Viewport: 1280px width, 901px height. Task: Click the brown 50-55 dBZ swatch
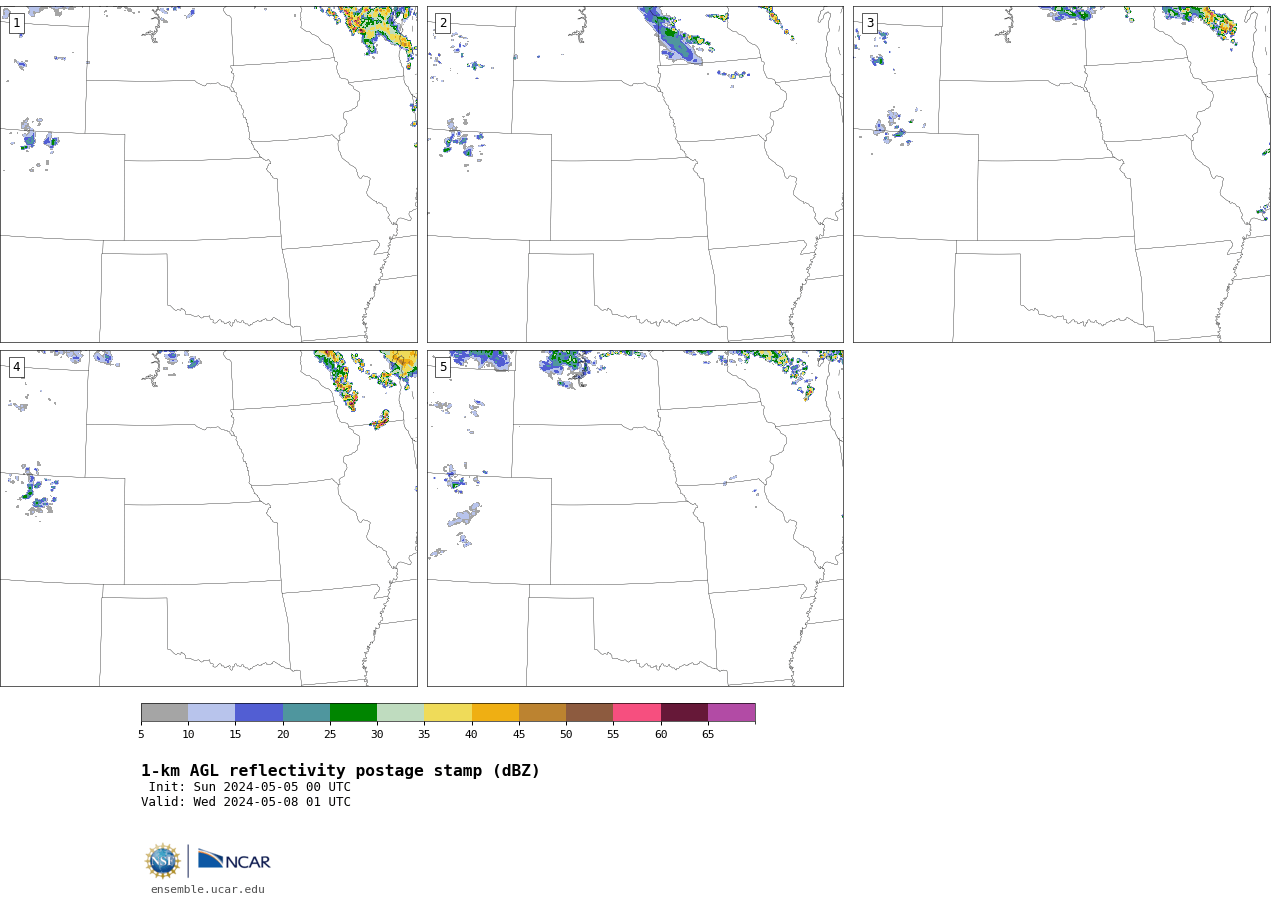[x=590, y=713]
